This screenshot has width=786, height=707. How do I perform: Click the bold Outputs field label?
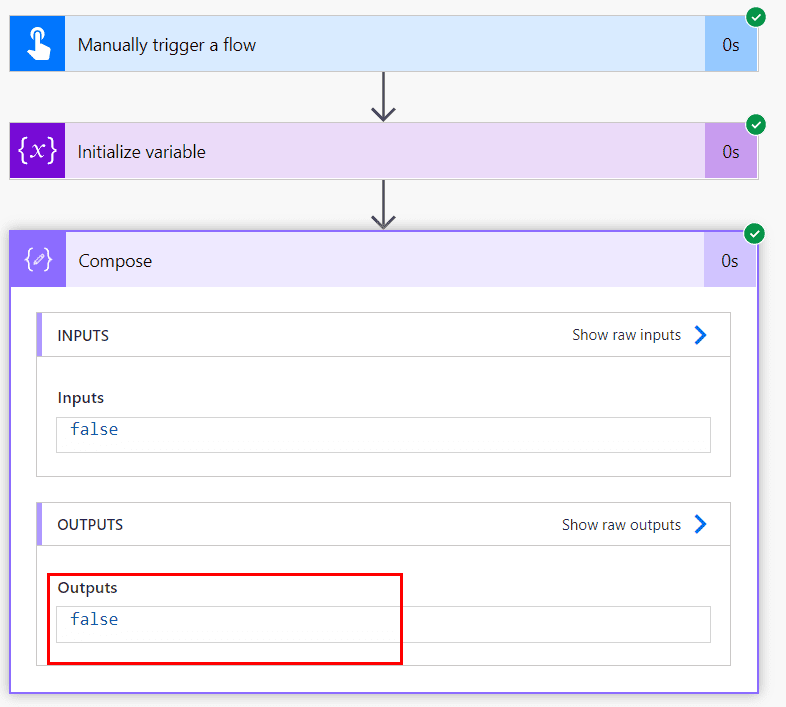coord(87,588)
